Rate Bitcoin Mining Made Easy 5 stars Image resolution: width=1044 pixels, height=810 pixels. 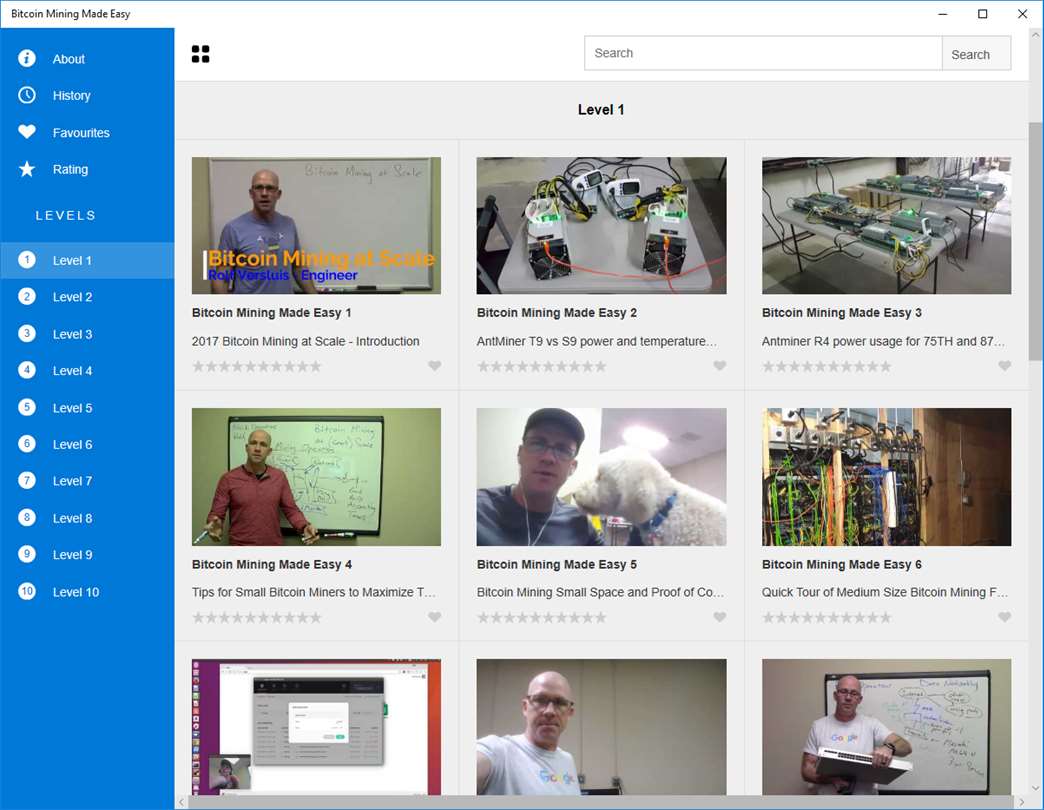coord(541,618)
